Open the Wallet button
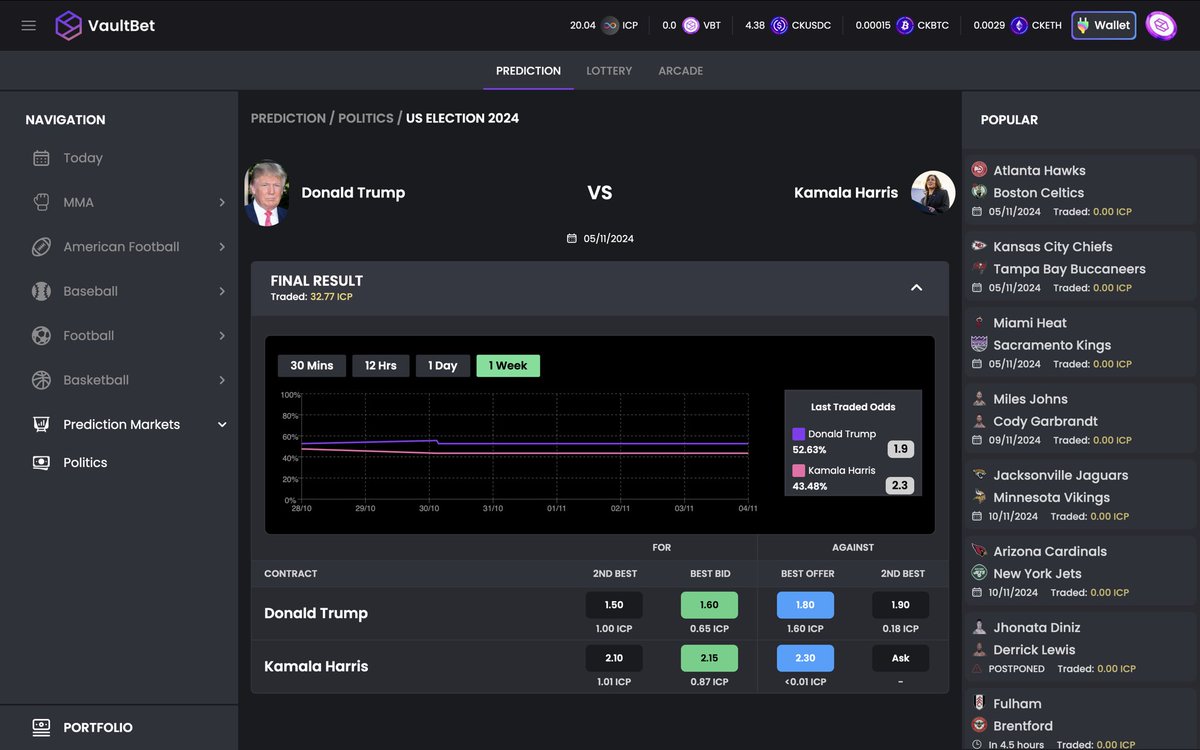 click(x=1104, y=25)
